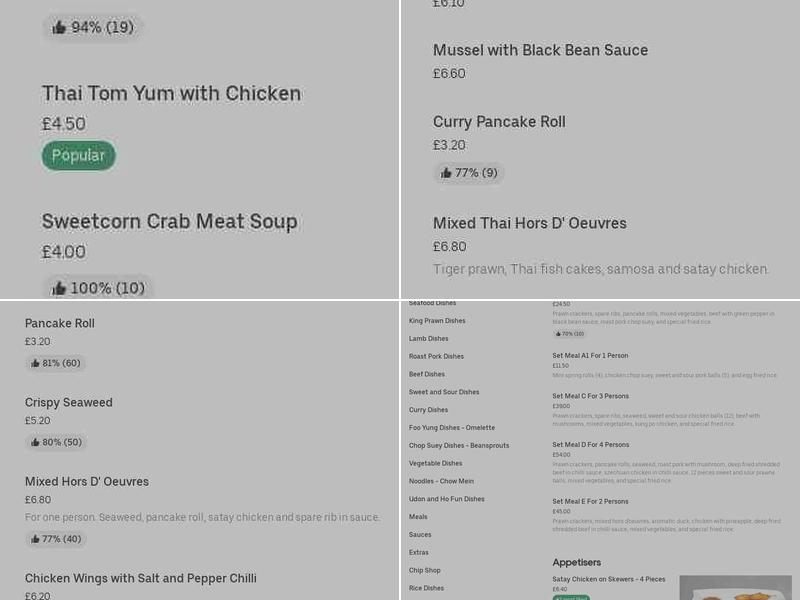
Task: Click the green Popular badge under Thai Tom Yum
Action: click(x=78, y=156)
